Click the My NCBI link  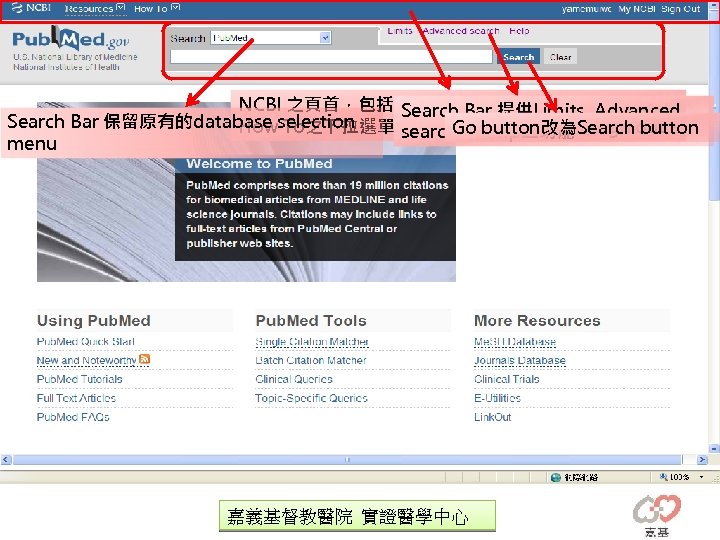click(636, 9)
